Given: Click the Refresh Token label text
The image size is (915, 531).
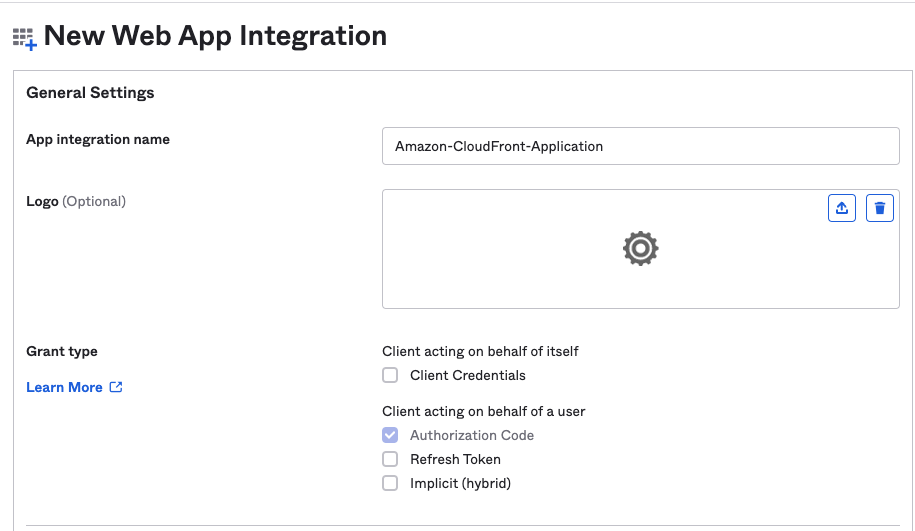Looking at the screenshot, I should tap(455, 459).
